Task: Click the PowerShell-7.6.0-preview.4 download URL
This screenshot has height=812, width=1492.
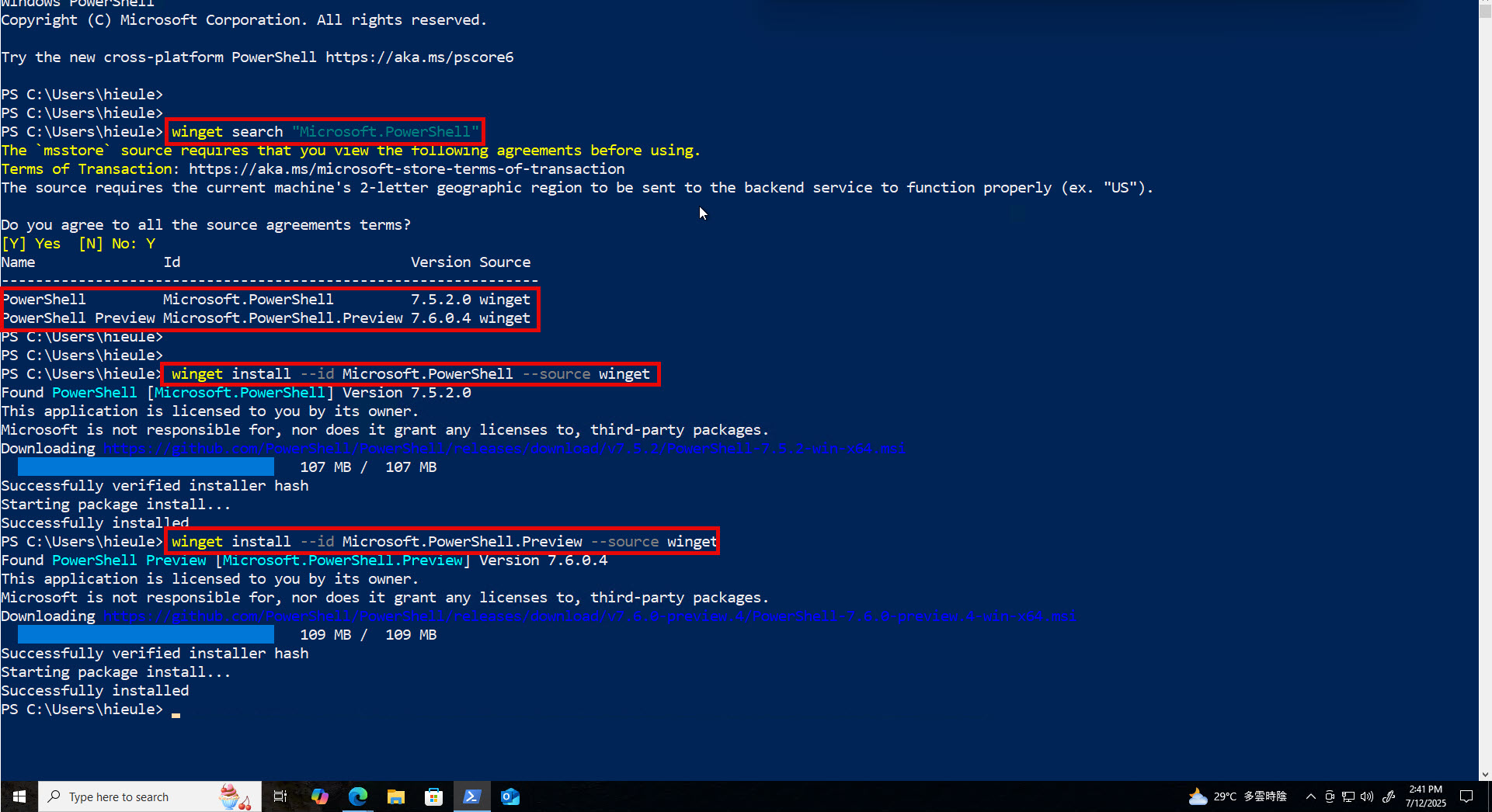Action: click(x=589, y=616)
